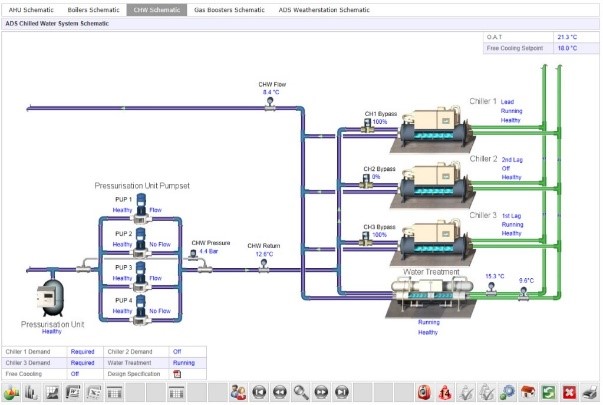This screenshot has width=603, height=405.
Task: Click the CHW Return temperature sensor icon
Action: (x=264, y=265)
